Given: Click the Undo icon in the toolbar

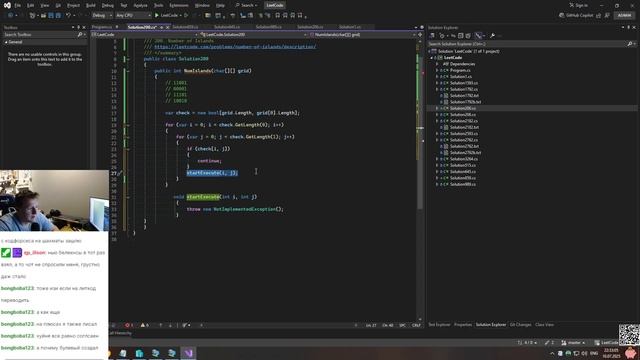Looking at the screenshot, I should pos(69,16).
